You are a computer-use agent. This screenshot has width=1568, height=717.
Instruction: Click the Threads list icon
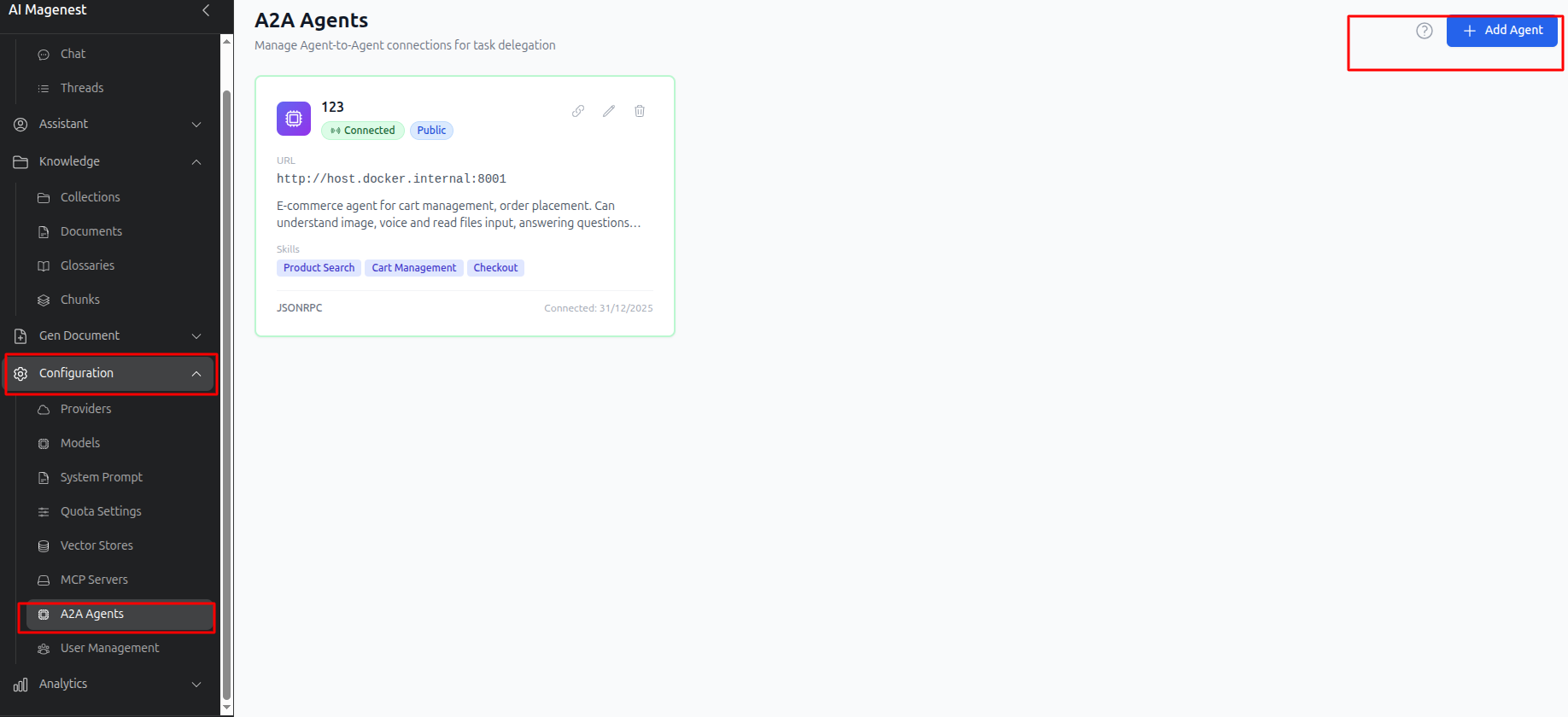click(x=44, y=89)
